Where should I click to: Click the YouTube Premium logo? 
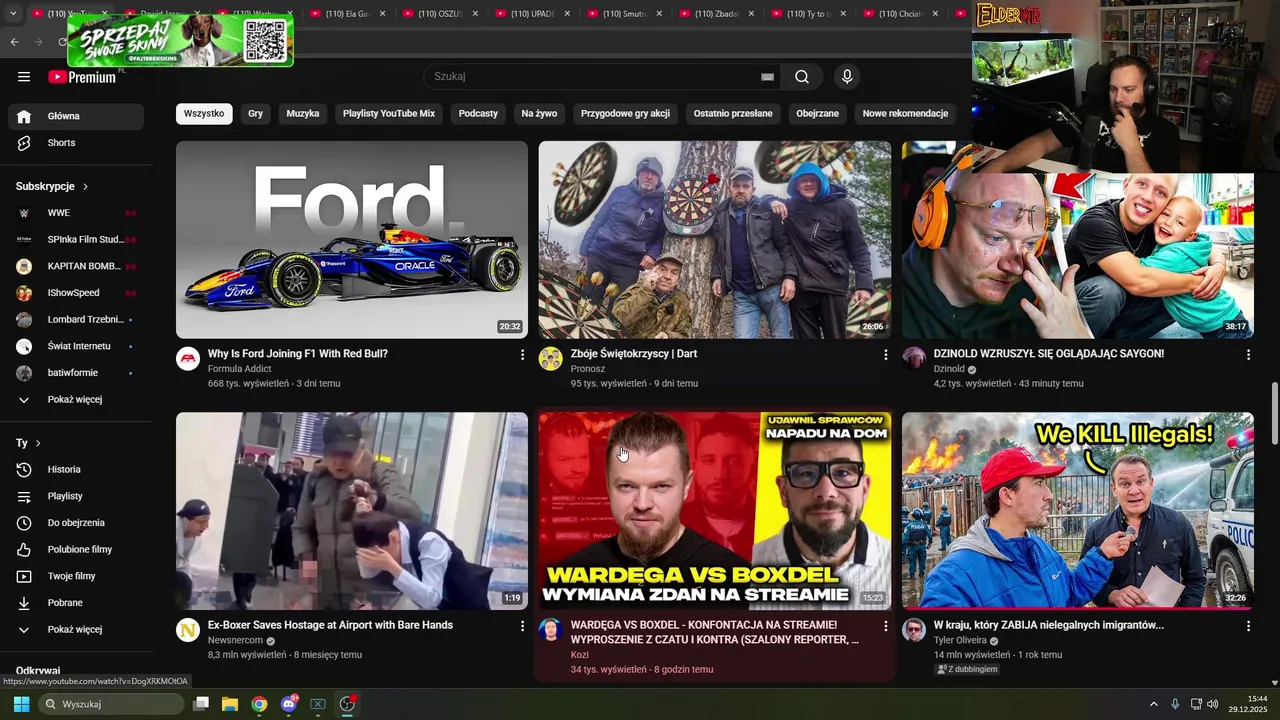pyautogui.click(x=82, y=77)
